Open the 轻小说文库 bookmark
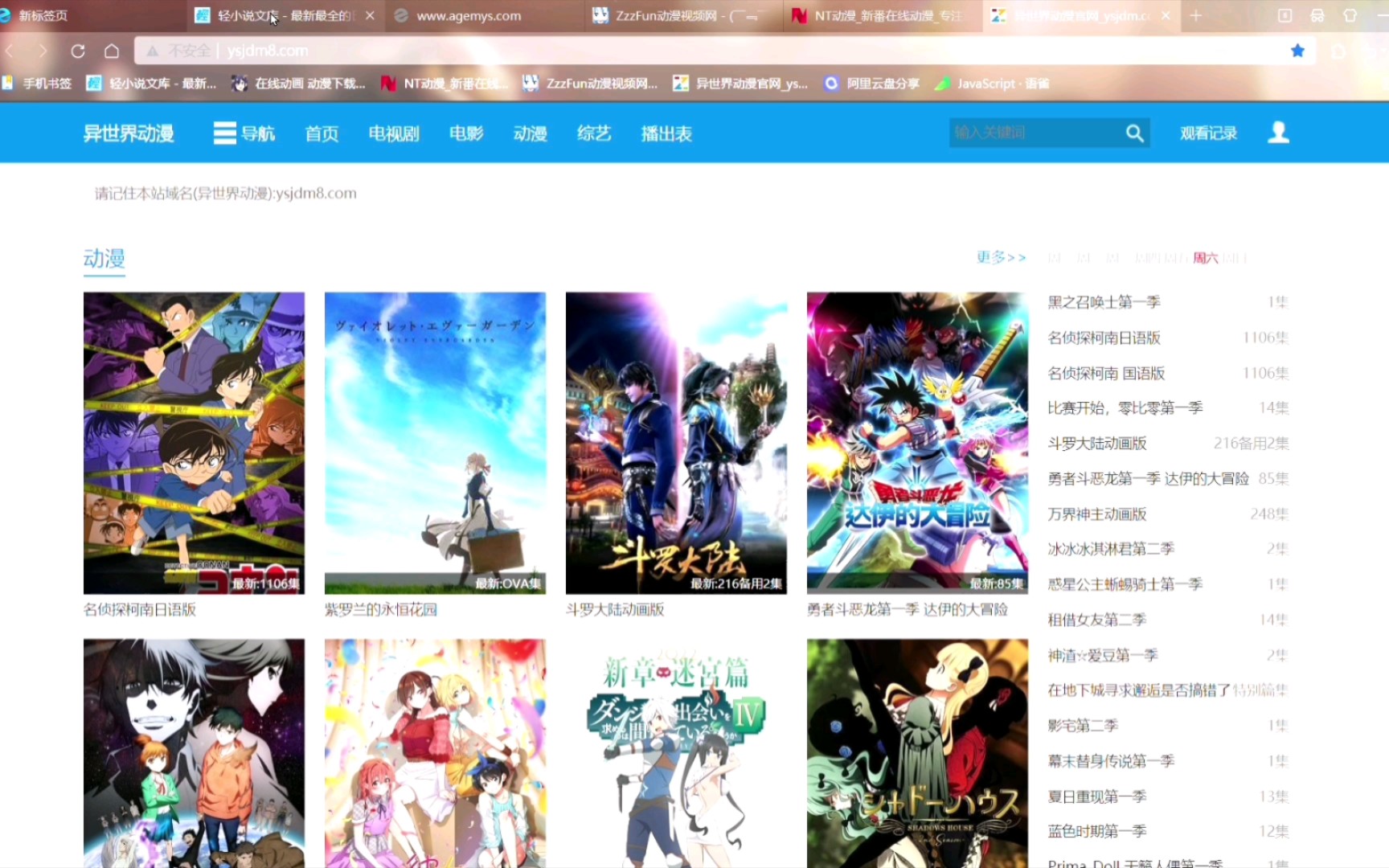 tap(152, 84)
